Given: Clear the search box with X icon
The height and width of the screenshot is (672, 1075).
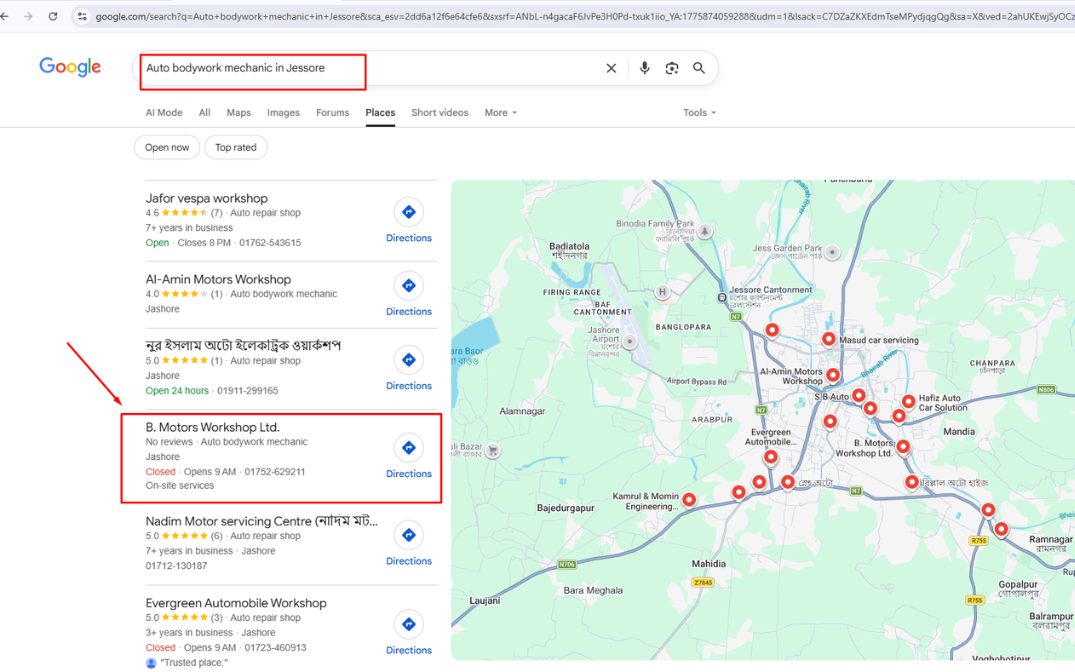Looking at the screenshot, I should pyautogui.click(x=611, y=68).
